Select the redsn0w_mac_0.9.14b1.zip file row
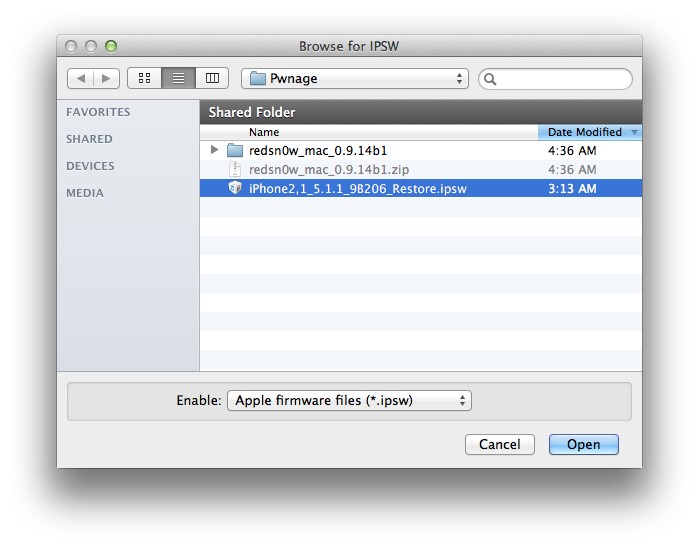699x547 pixels. click(421, 169)
